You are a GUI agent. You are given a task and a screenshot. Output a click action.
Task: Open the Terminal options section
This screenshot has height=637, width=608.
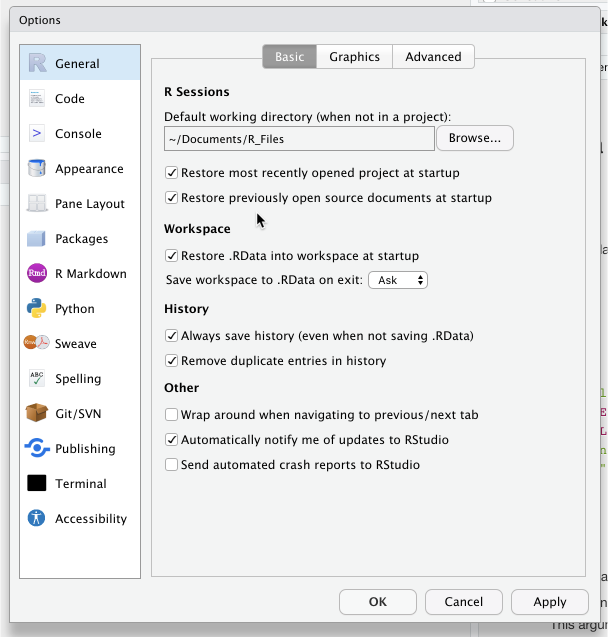tap(80, 483)
